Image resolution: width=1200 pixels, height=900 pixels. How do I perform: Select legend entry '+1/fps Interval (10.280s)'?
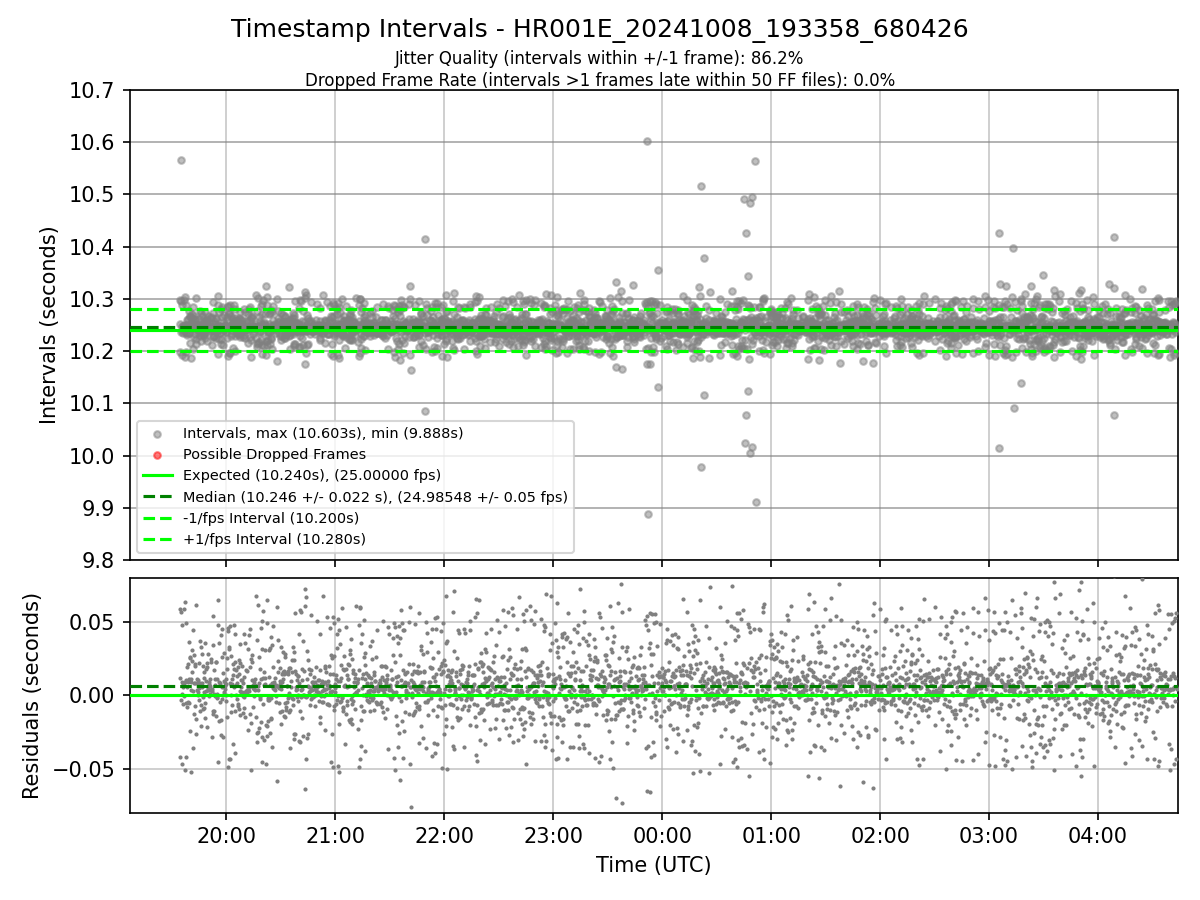point(274,539)
